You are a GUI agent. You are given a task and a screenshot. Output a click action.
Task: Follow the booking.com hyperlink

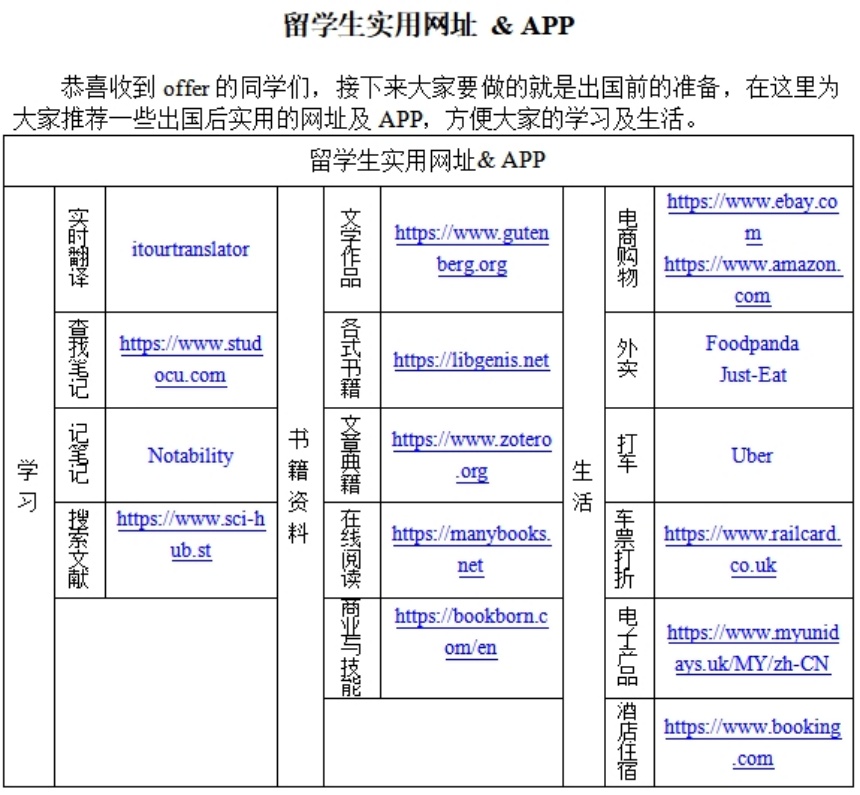click(x=752, y=728)
